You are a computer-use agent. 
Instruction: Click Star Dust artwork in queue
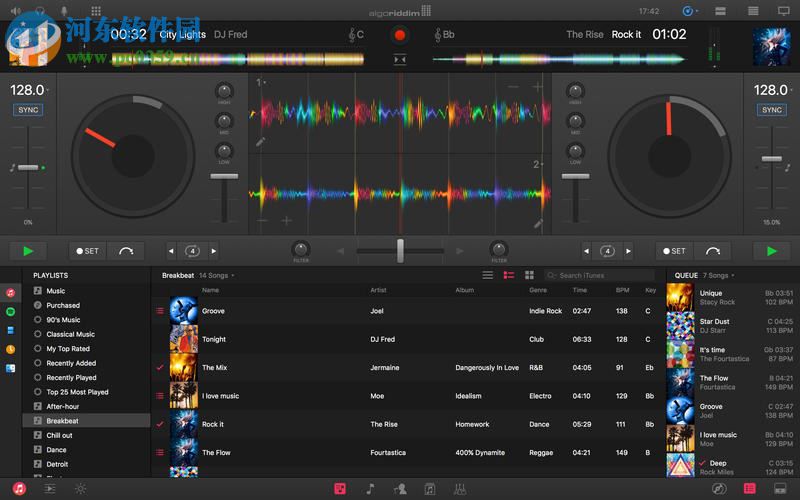pos(681,326)
